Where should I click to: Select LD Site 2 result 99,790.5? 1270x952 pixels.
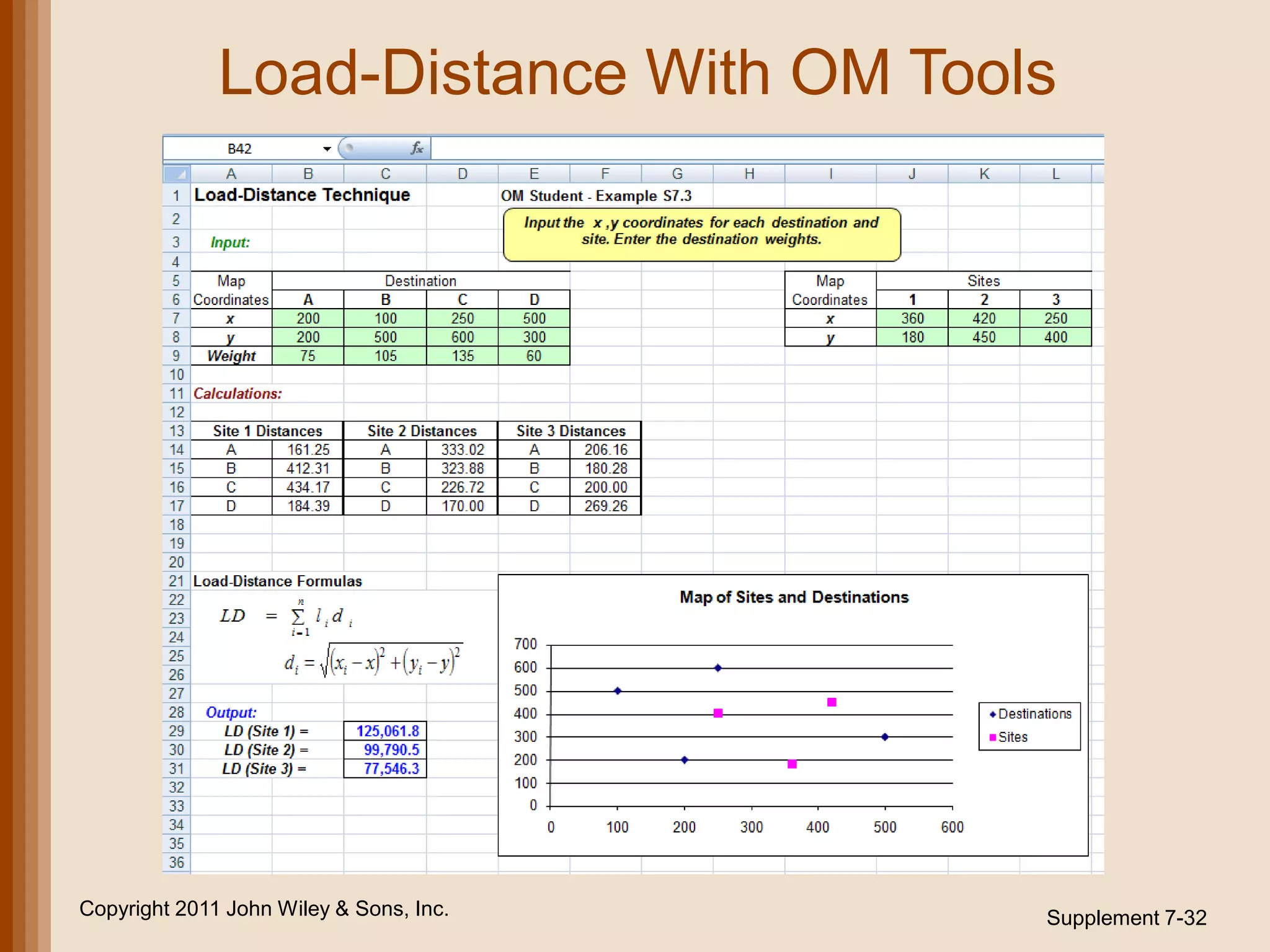click(x=385, y=750)
